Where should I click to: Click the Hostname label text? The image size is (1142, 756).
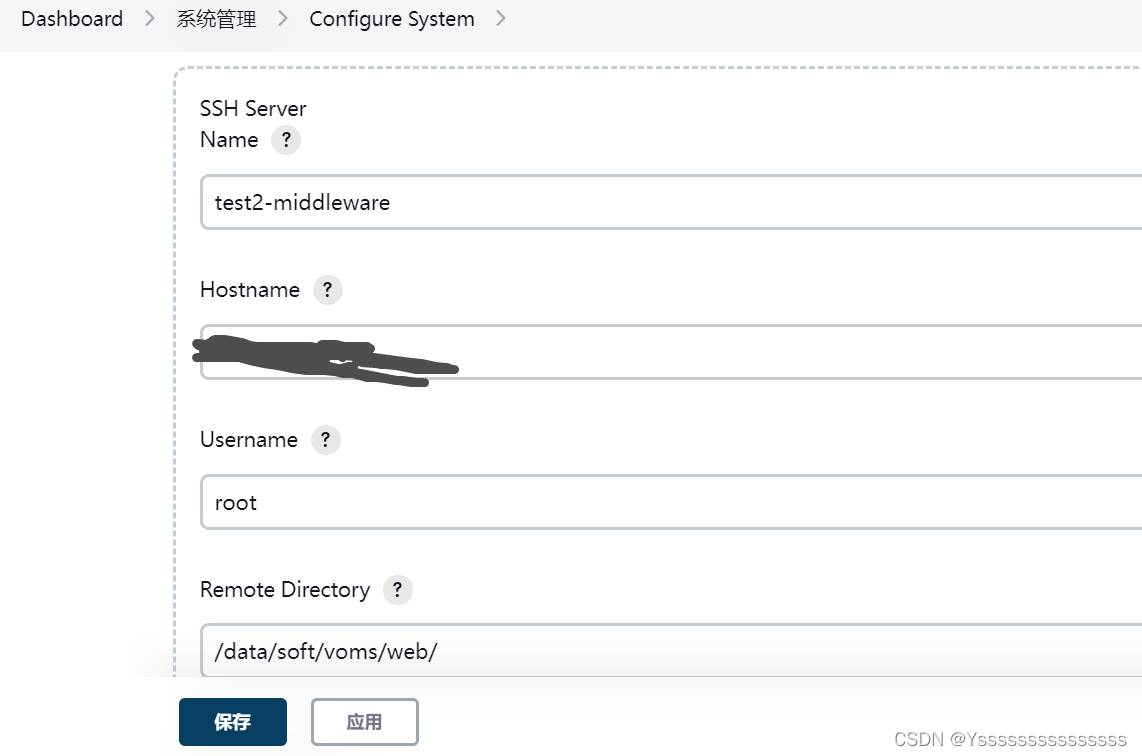(250, 290)
